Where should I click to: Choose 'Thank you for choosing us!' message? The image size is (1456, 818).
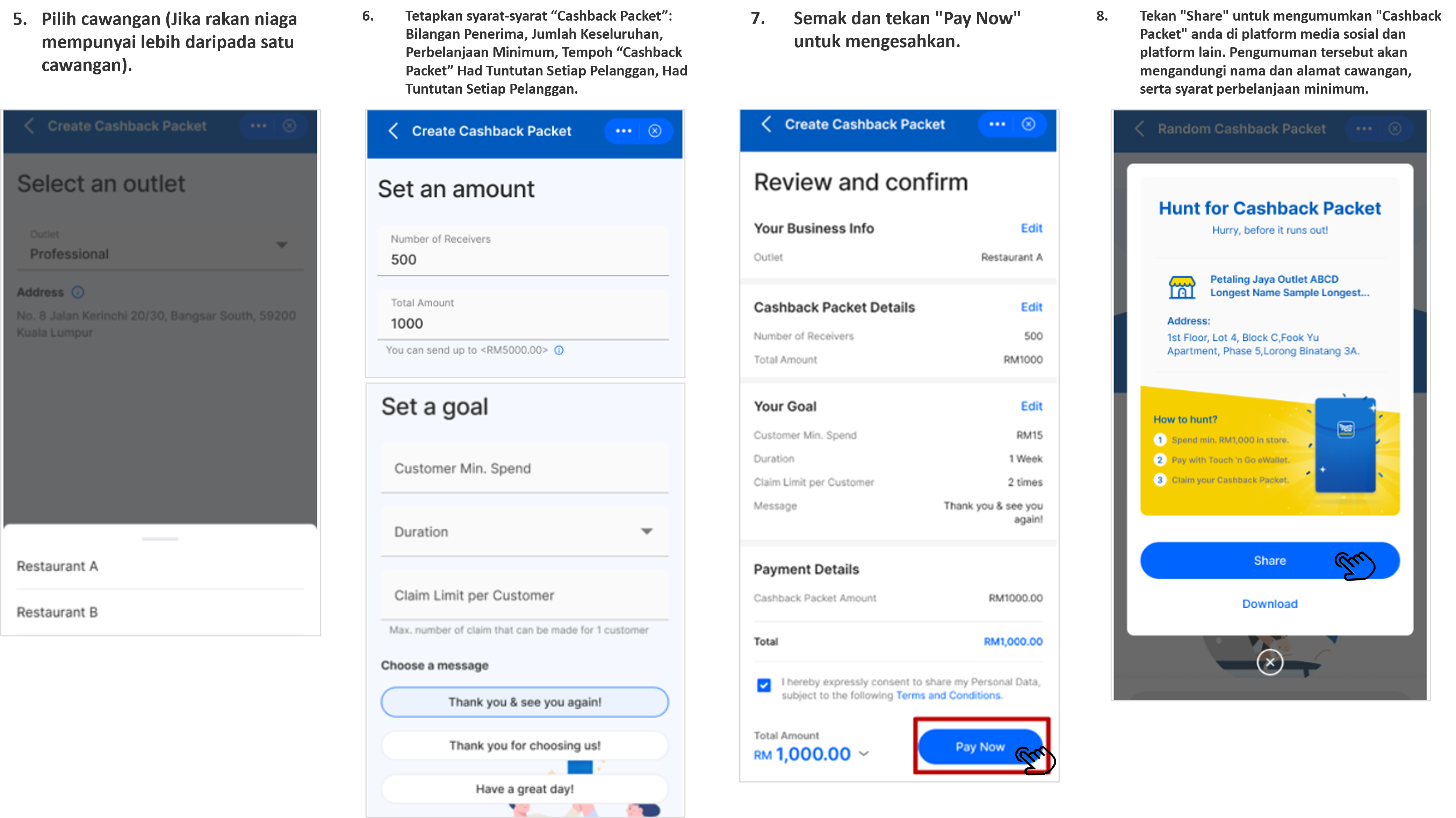coord(525,745)
